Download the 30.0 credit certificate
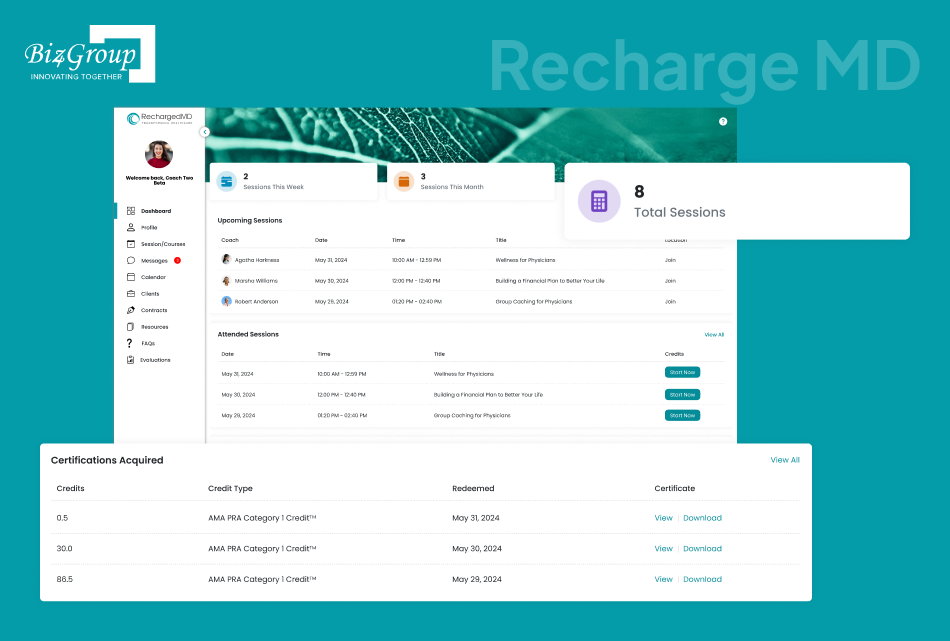This screenshot has height=641, width=950. 702,548
